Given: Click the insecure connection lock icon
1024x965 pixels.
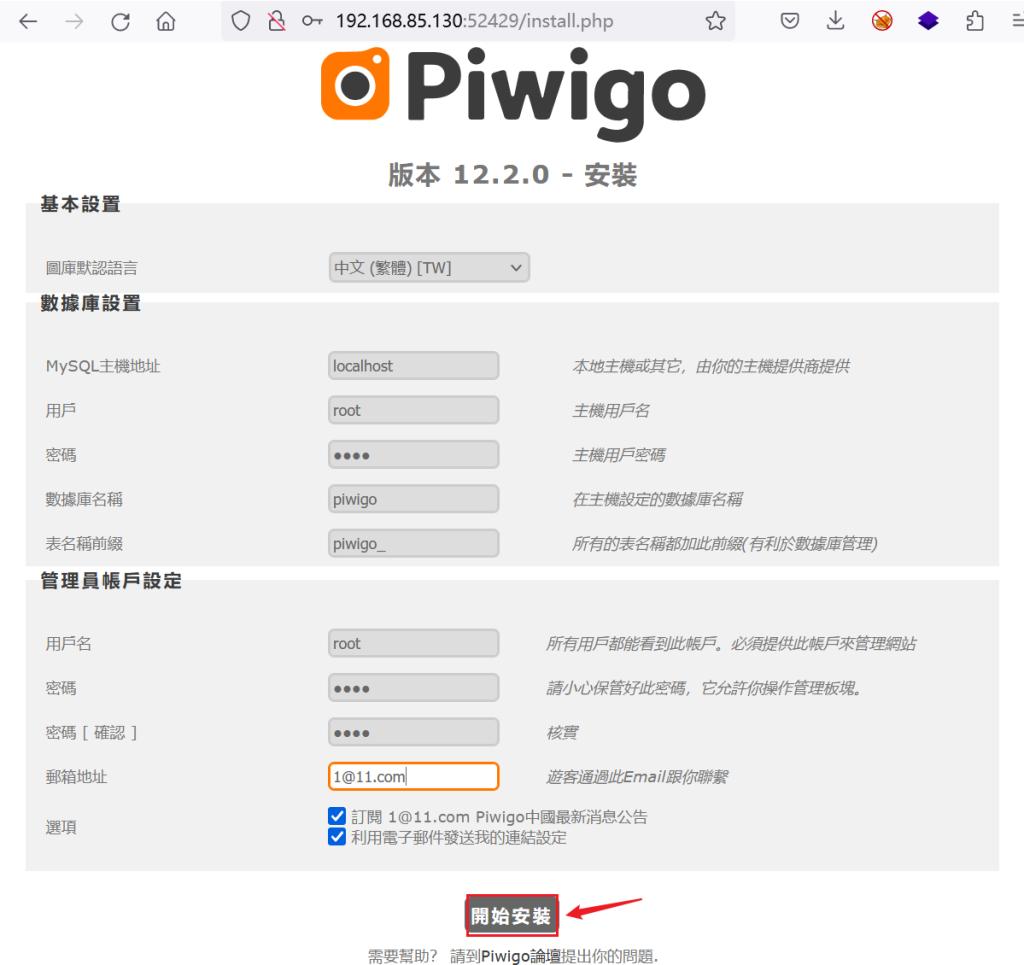Looking at the screenshot, I should (x=276, y=21).
